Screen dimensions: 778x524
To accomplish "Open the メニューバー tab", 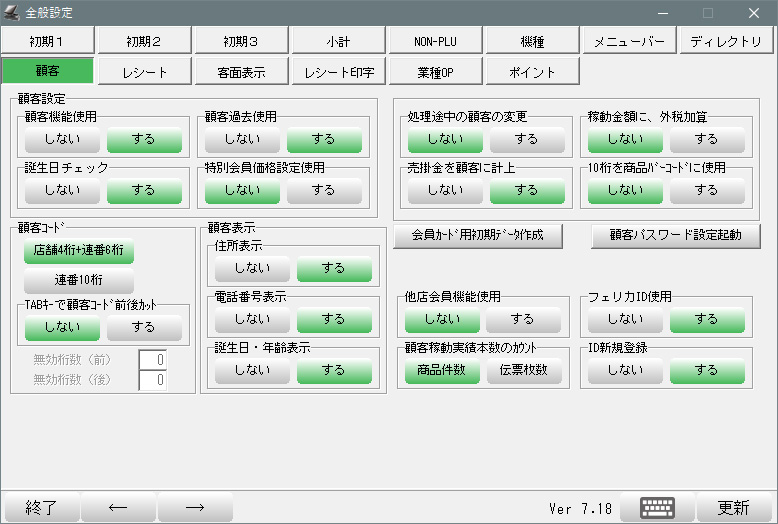I will point(629,41).
